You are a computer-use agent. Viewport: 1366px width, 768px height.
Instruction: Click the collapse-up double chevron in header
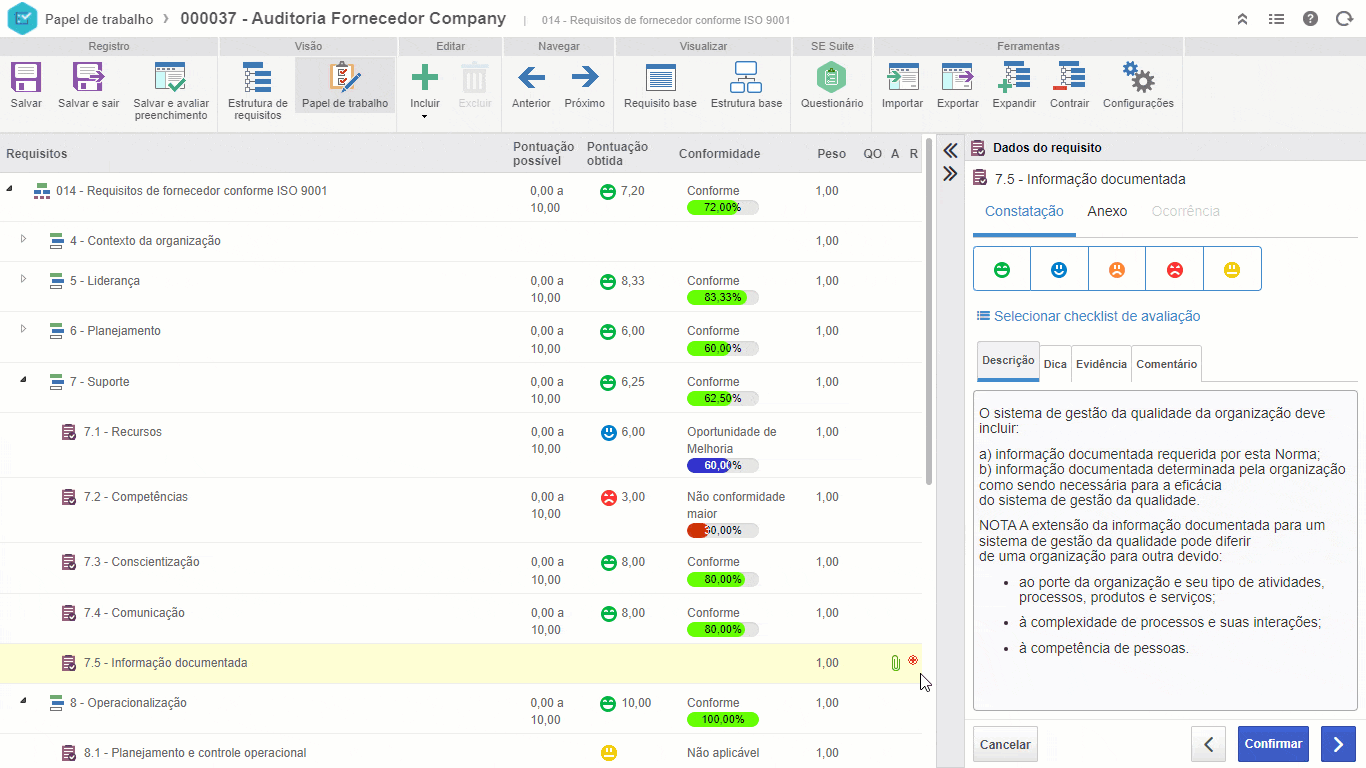(x=1242, y=19)
